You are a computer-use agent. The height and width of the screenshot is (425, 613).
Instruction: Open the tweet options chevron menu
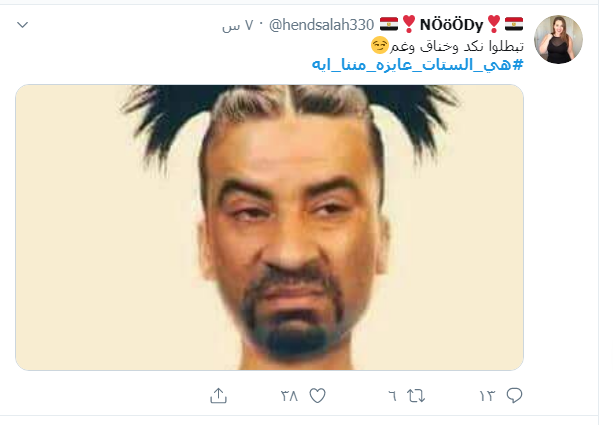pyautogui.click(x=23, y=25)
